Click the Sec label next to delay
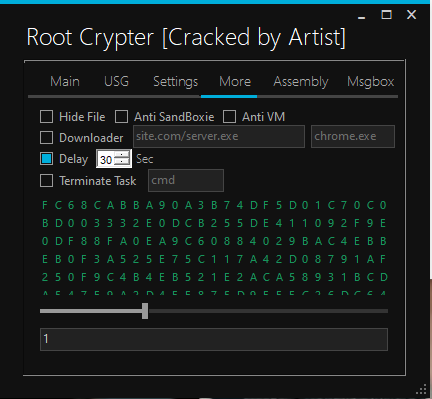432x399 pixels. (x=145, y=159)
